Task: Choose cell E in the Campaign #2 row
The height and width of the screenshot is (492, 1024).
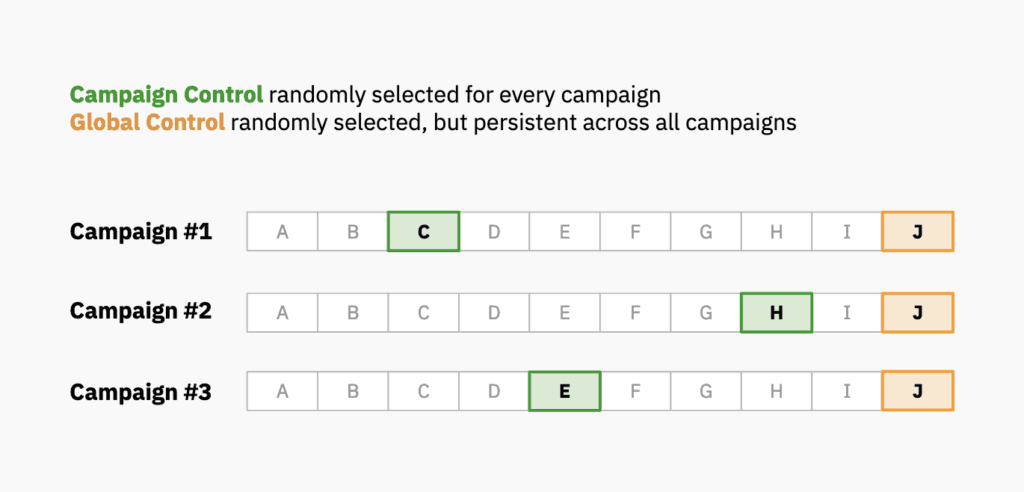Action: [564, 312]
